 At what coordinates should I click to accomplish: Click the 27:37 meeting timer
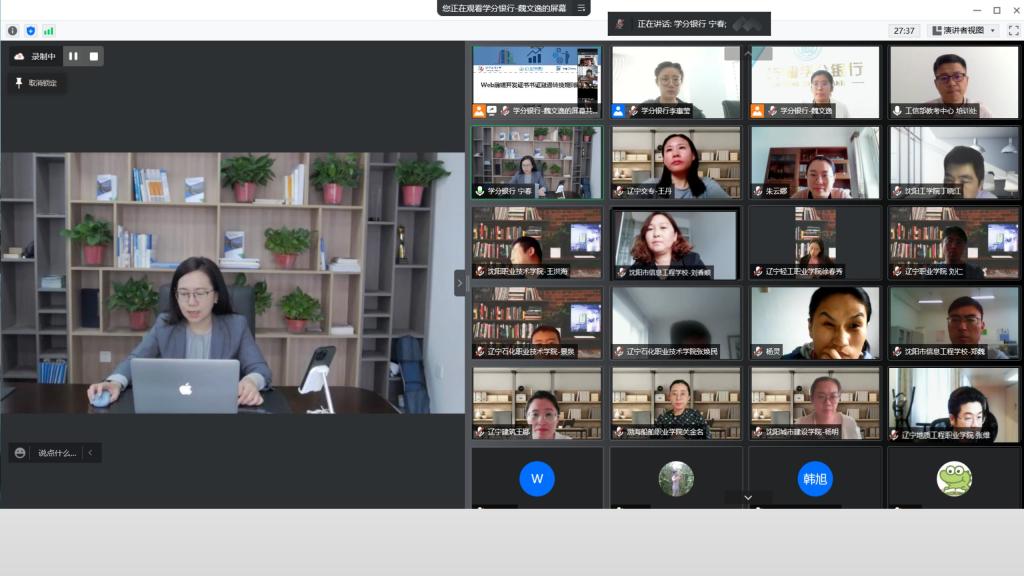(904, 31)
